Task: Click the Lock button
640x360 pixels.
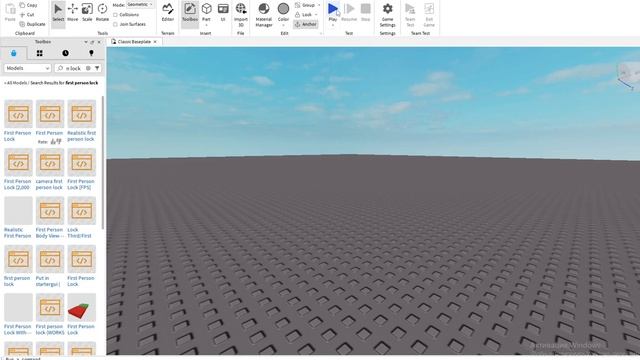Action: 304,15
